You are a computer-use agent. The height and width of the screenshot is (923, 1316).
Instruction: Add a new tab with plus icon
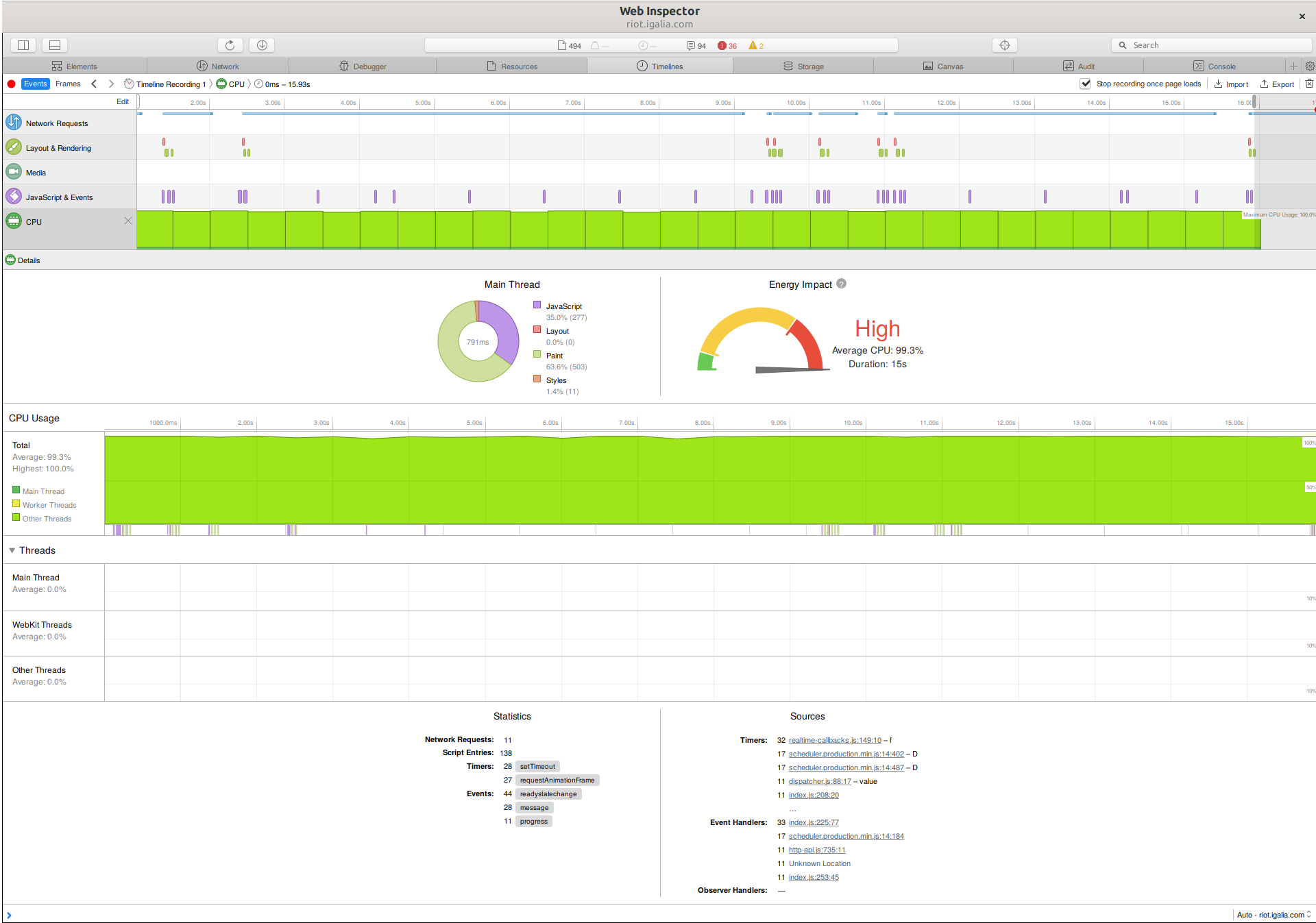[1293, 66]
